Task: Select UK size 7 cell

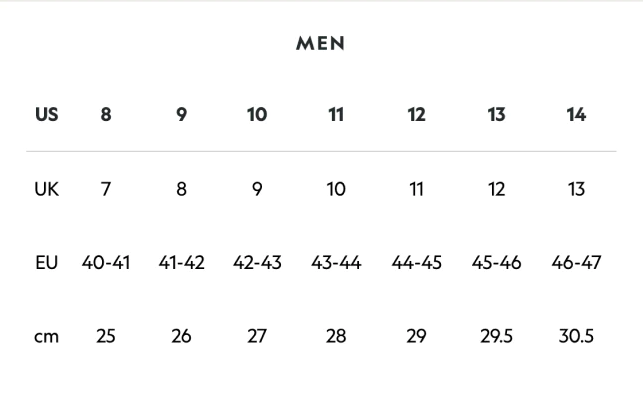Action: (106, 189)
